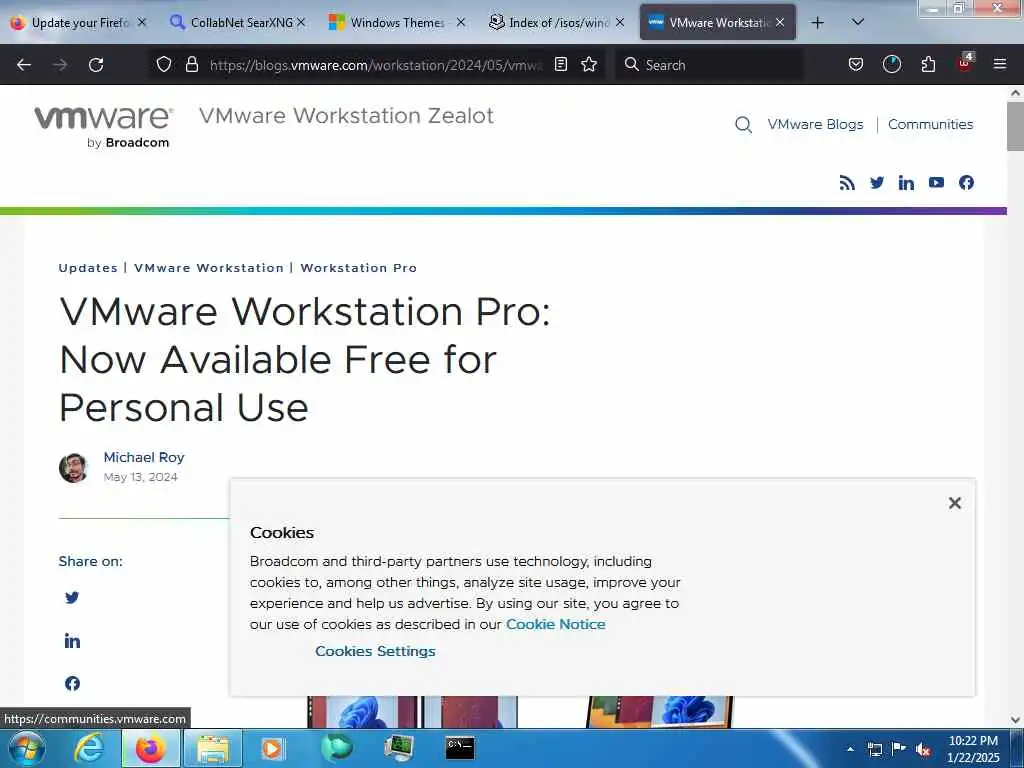The height and width of the screenshot is (768, 1024).
Task: Open the taskbar clock and date
Action: pyautogui.click(x=972, y=749)
